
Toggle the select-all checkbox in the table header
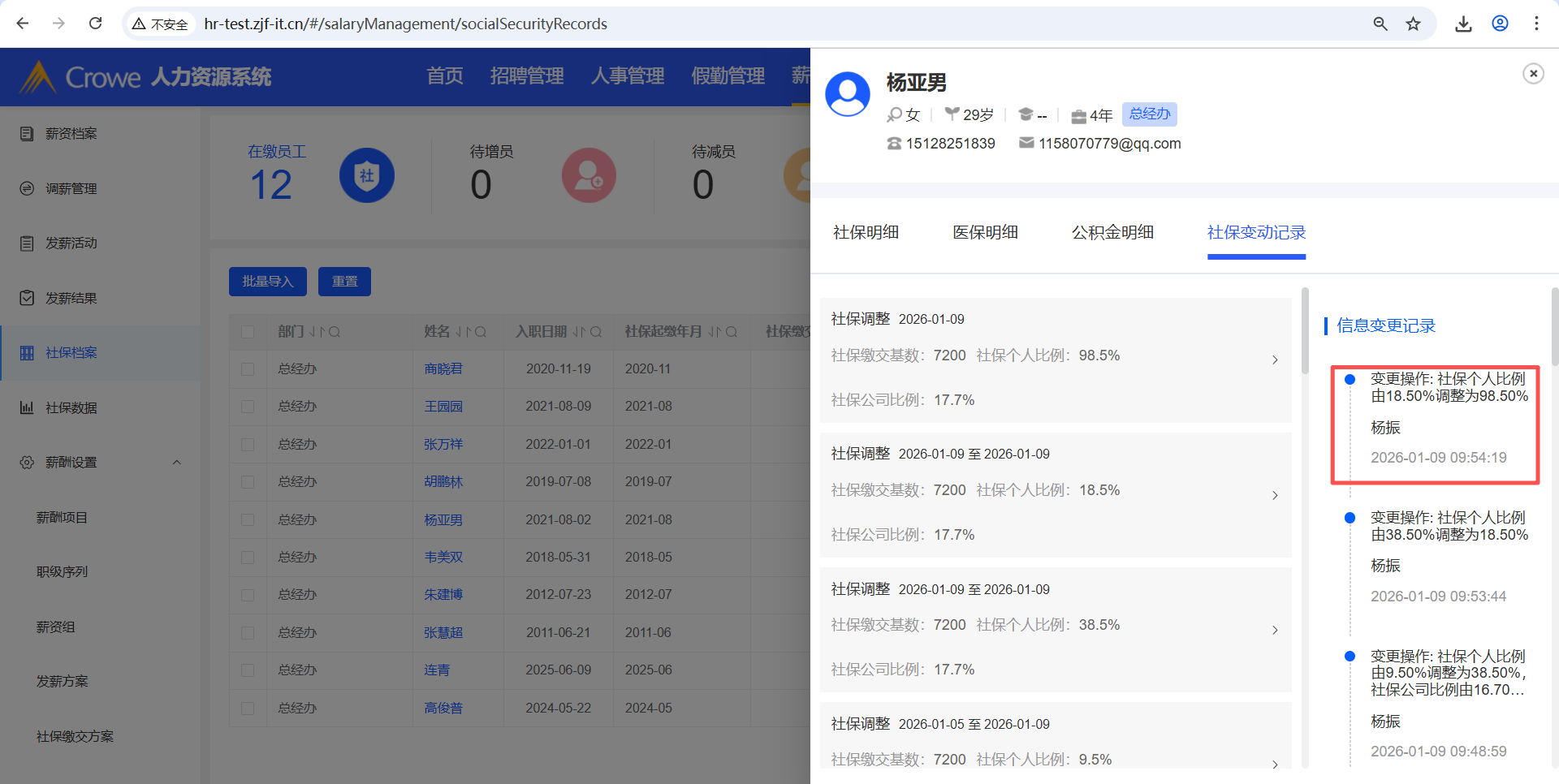tap(248, 332)
